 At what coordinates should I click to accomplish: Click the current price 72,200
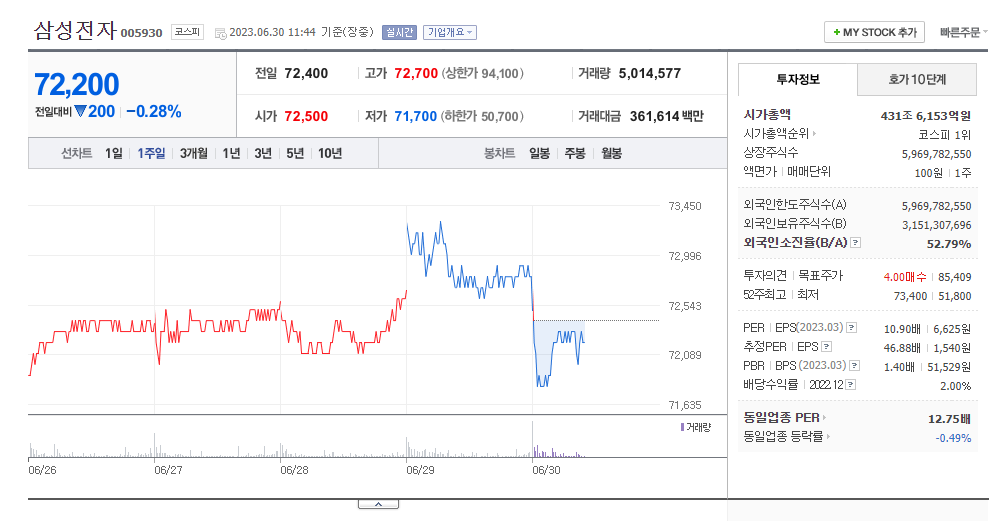click(x=77, y=84)
